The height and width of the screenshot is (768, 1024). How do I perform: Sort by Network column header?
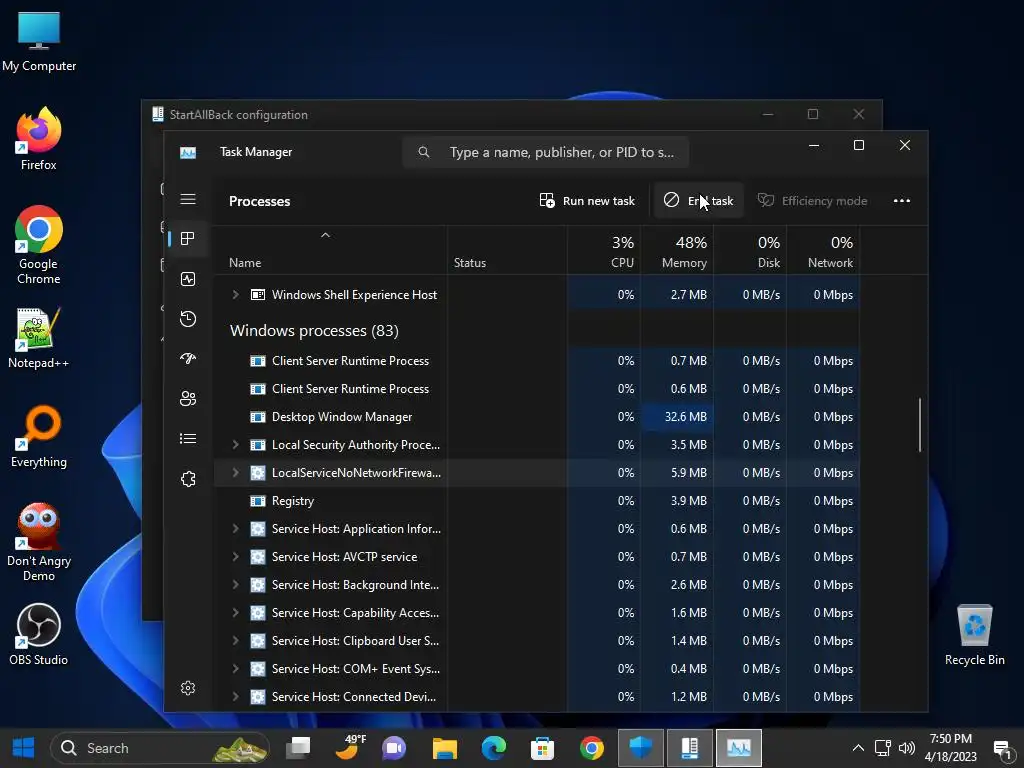[x=824, y=251]
